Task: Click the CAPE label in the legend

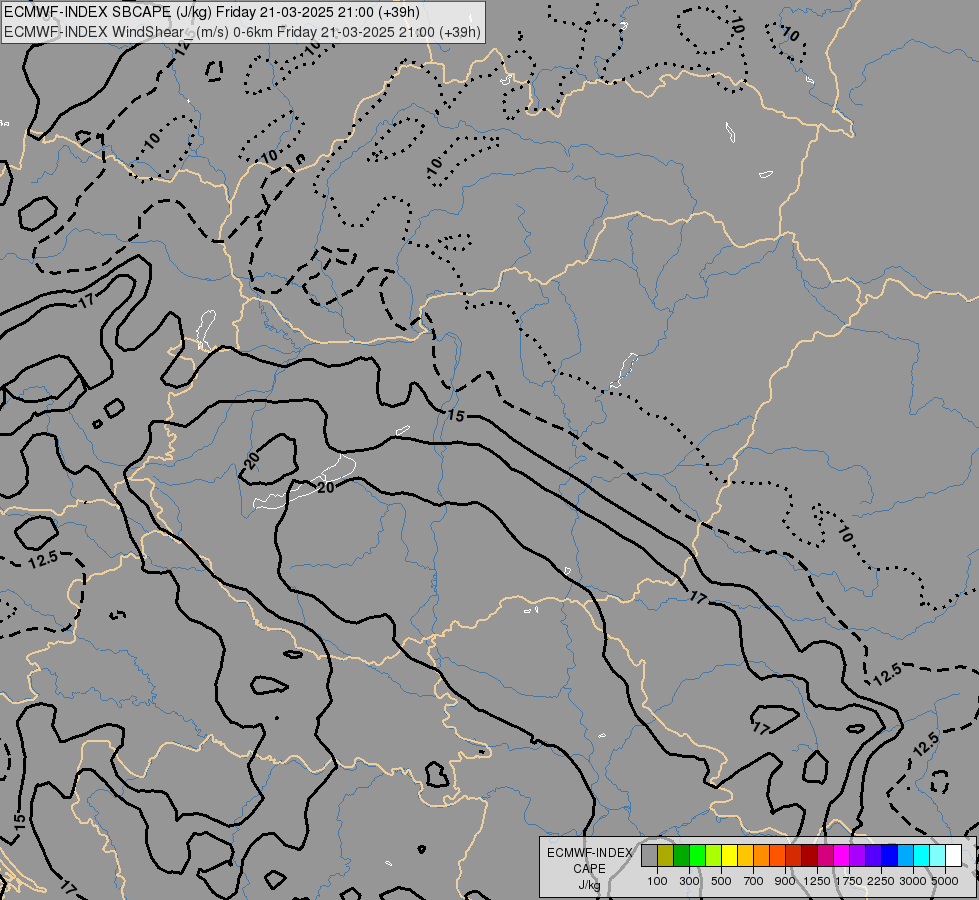Action: (589, 869)
